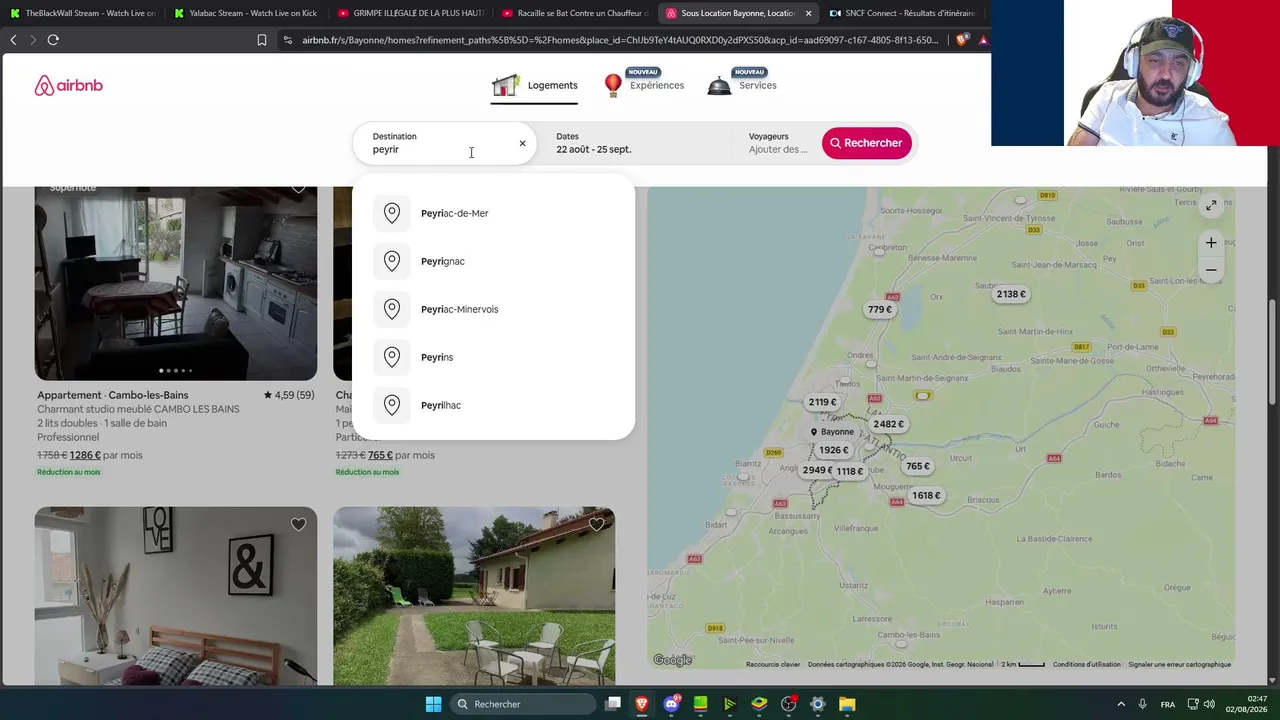Image resolution: width=1280 pixels, height=720 pixels.
Task: Click the Google logo on the map
Action: click(x=672, y=660)
